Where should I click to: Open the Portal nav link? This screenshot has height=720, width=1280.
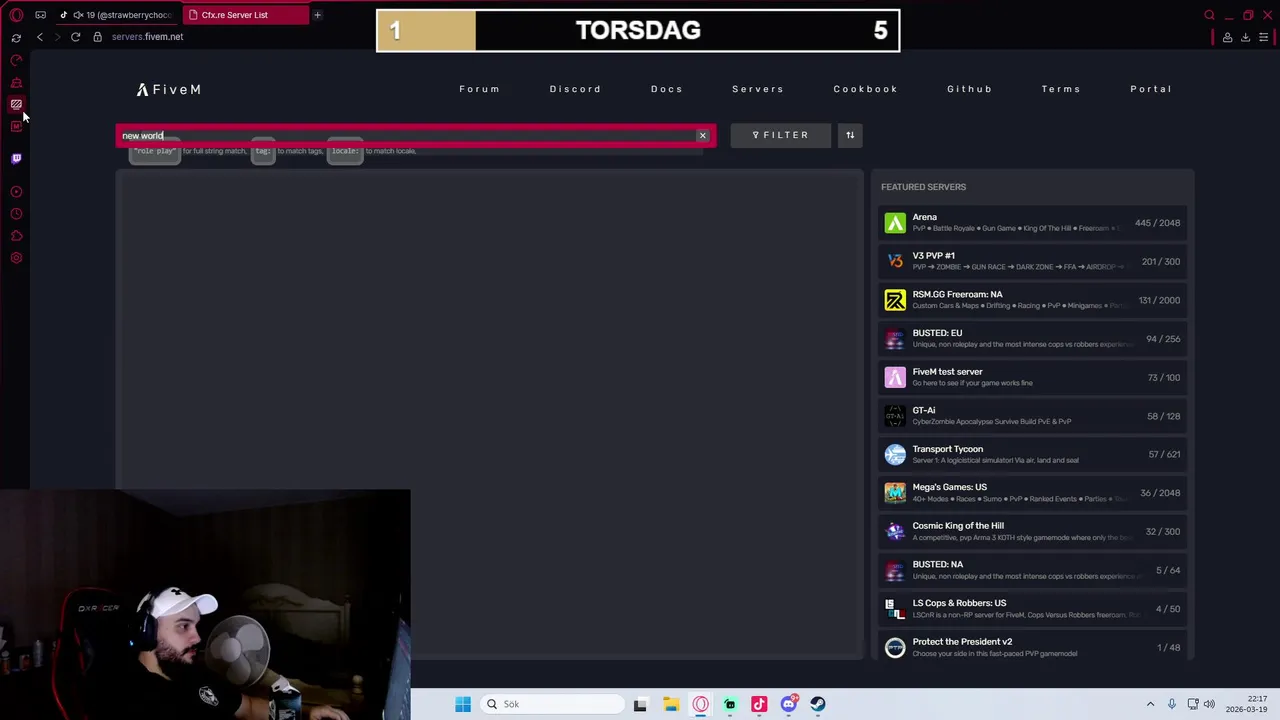pos(1151,89)
